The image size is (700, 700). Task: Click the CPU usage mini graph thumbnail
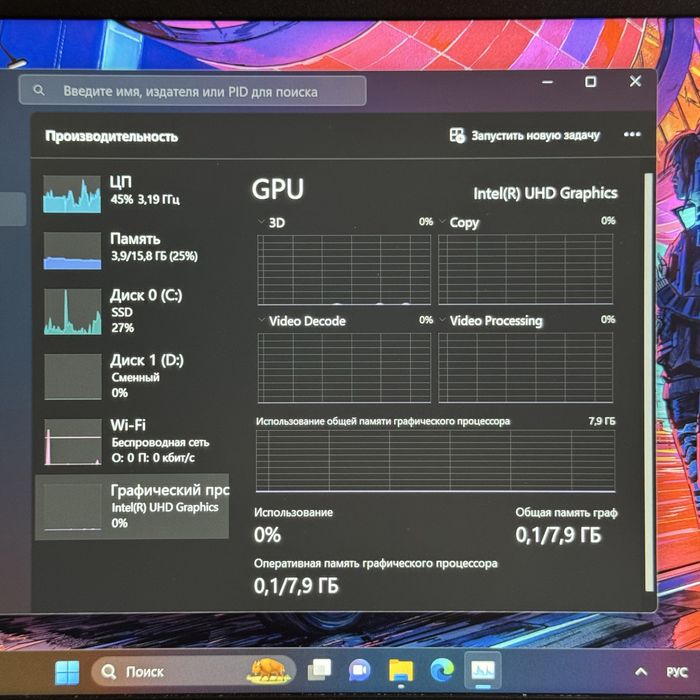(x=72, y=194)
